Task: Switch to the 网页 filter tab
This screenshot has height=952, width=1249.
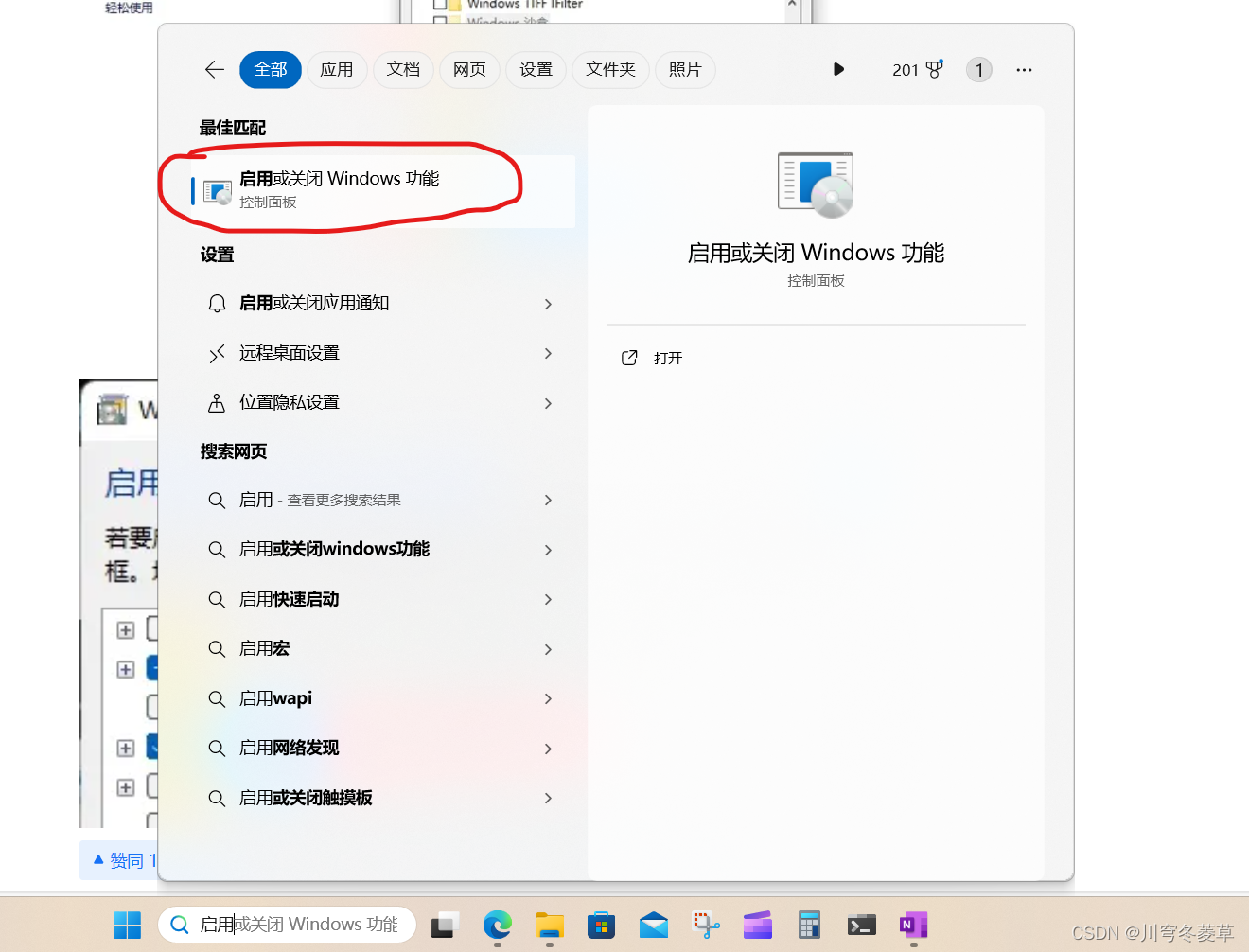Action: point(469,70)
